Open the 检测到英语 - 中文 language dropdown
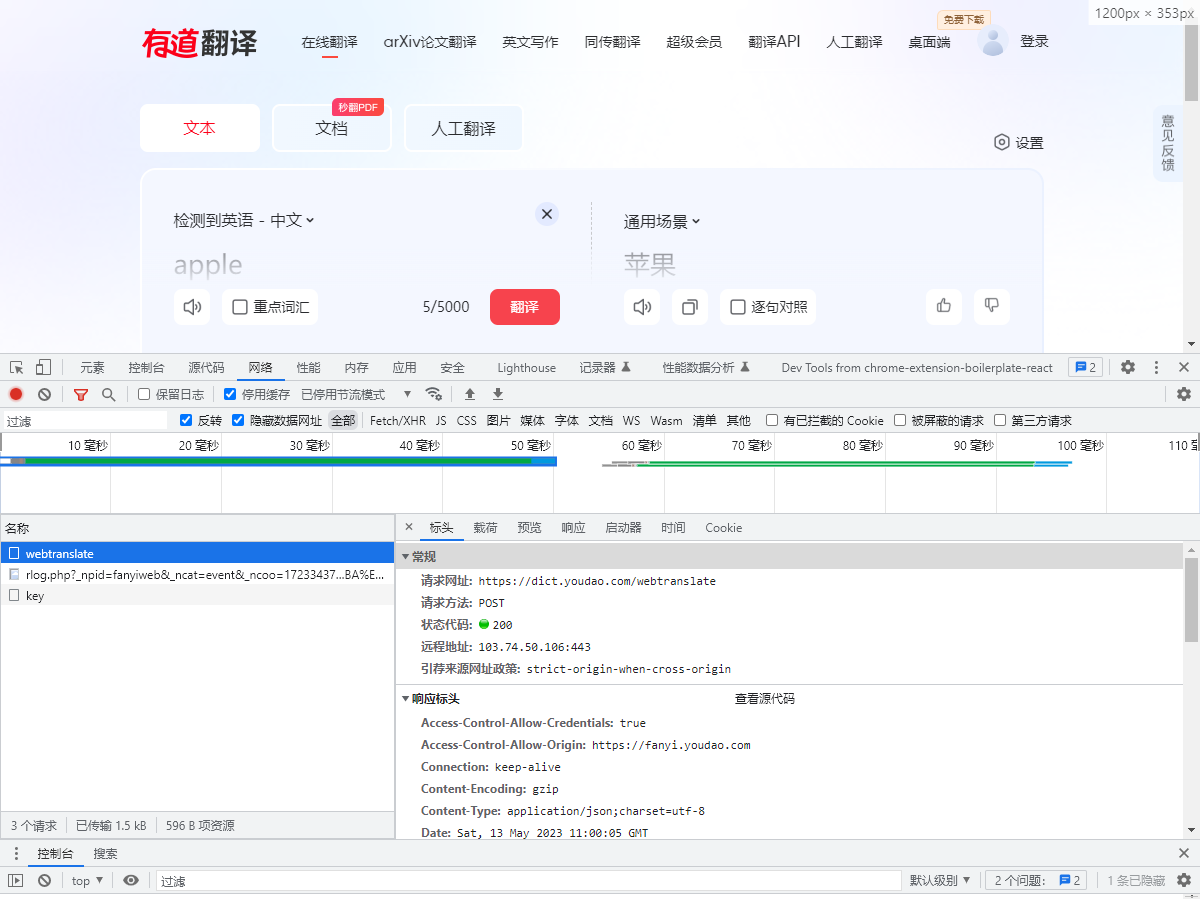This screenshot has height=899, width=1200. tap(244, 220)
